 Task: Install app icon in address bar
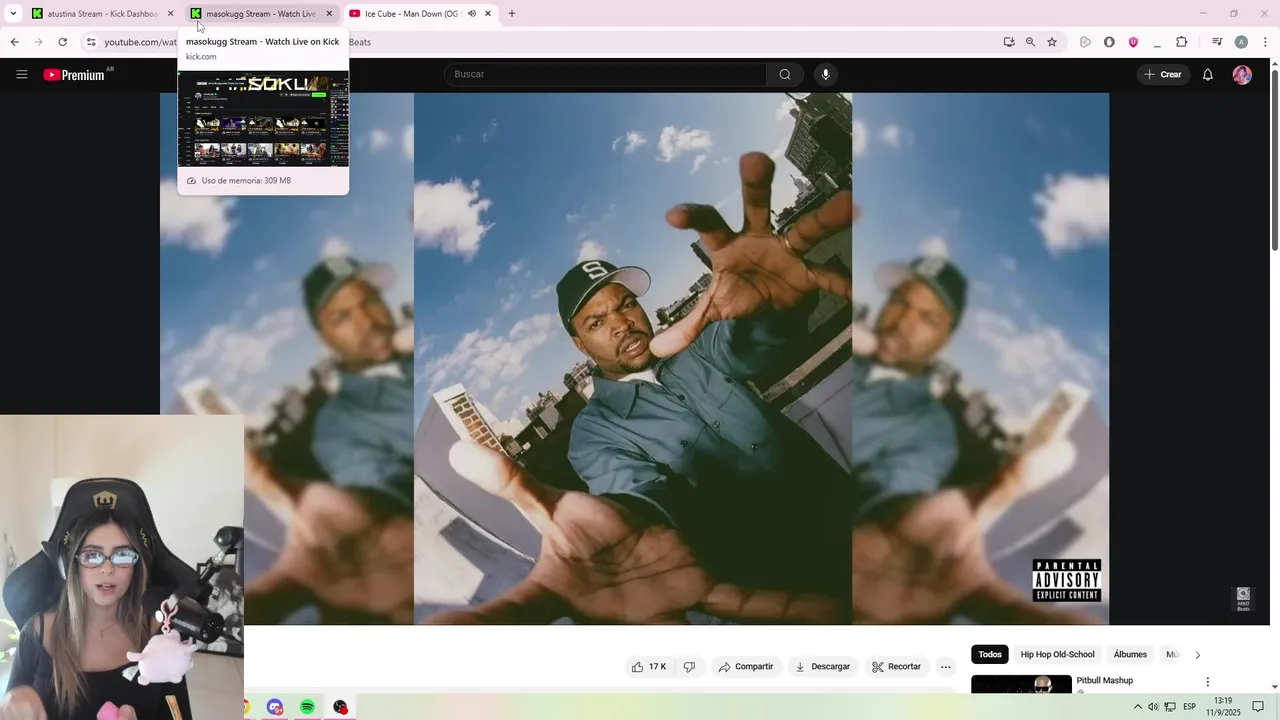[x=1009, y=42]
